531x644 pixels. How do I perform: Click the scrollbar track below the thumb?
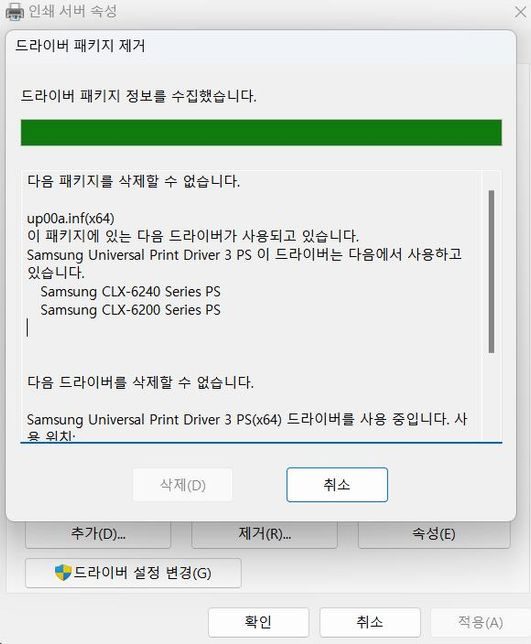coord(491,396)
